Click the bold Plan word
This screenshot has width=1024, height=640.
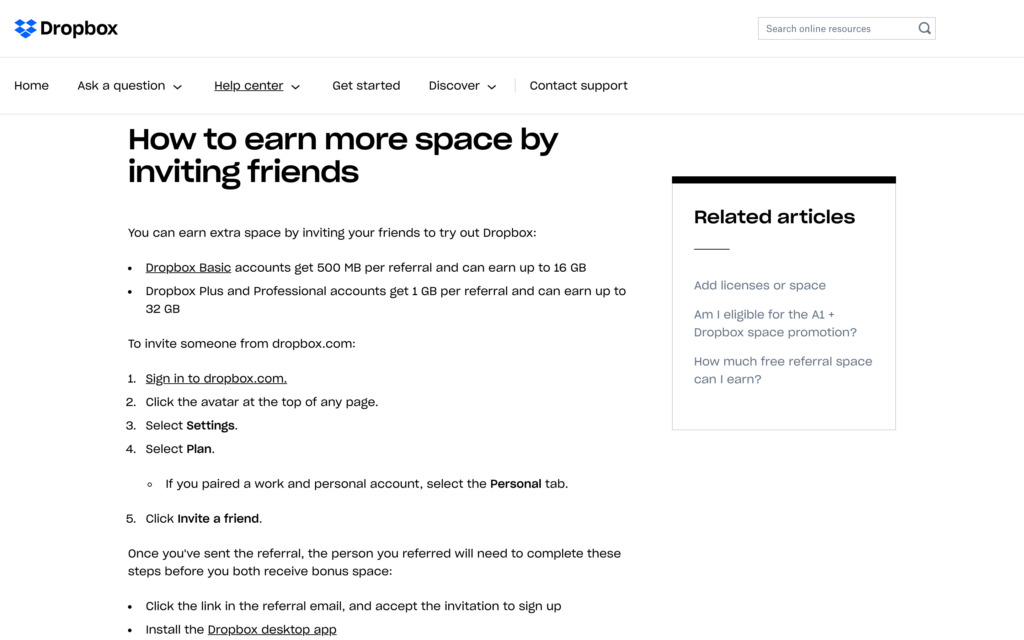click(x=199, y=449)
